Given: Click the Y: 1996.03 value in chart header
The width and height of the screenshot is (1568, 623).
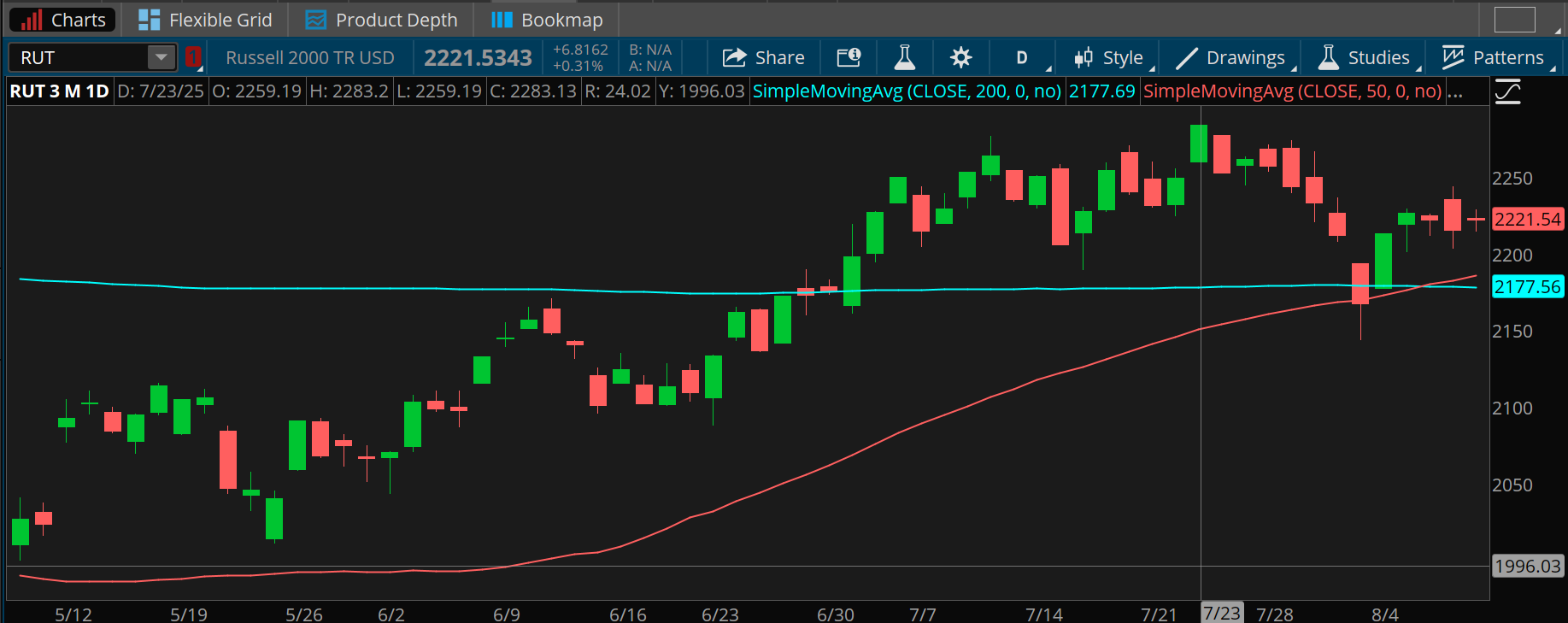Looking at the screenshot, I should point(702,91).
